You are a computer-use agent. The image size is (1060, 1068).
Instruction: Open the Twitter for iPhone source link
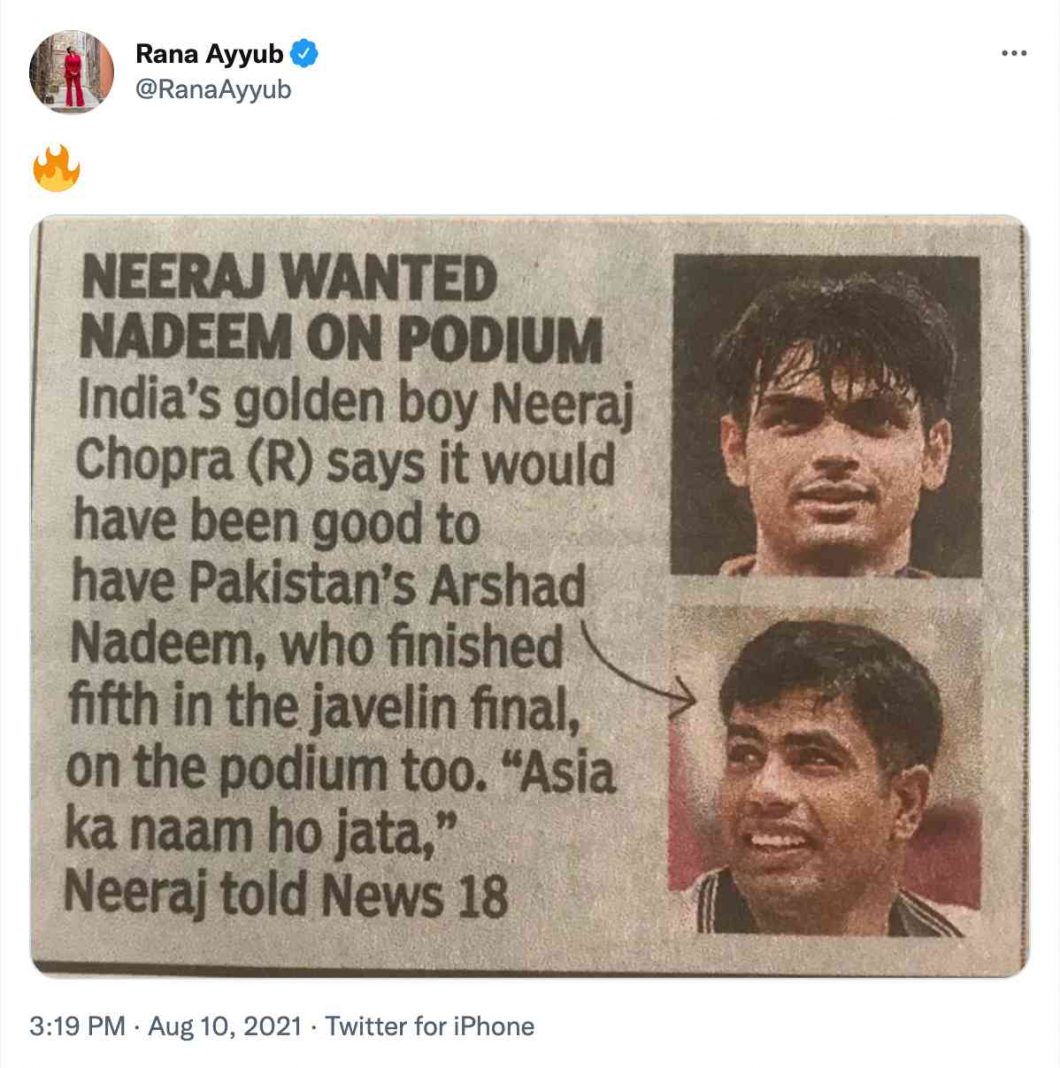[430, 1026]
